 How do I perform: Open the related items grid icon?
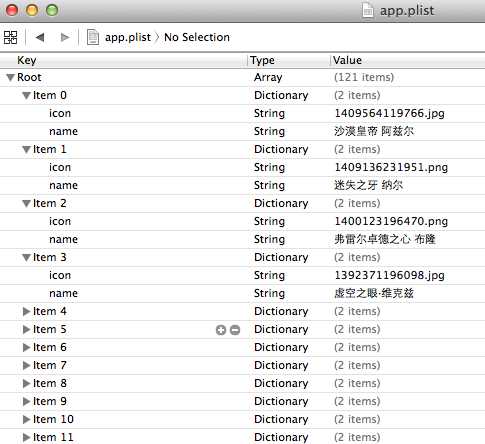tap(10, 37)
